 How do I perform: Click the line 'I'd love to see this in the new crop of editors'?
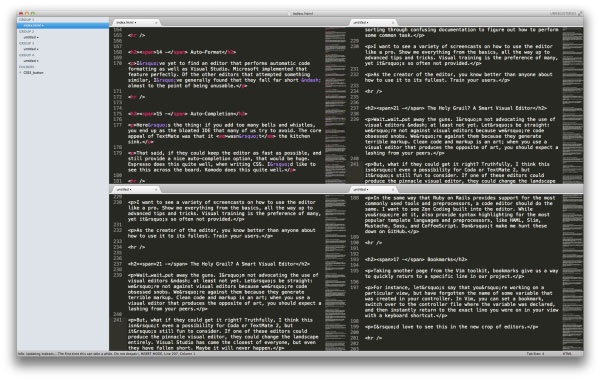click(x=451, y=327)
